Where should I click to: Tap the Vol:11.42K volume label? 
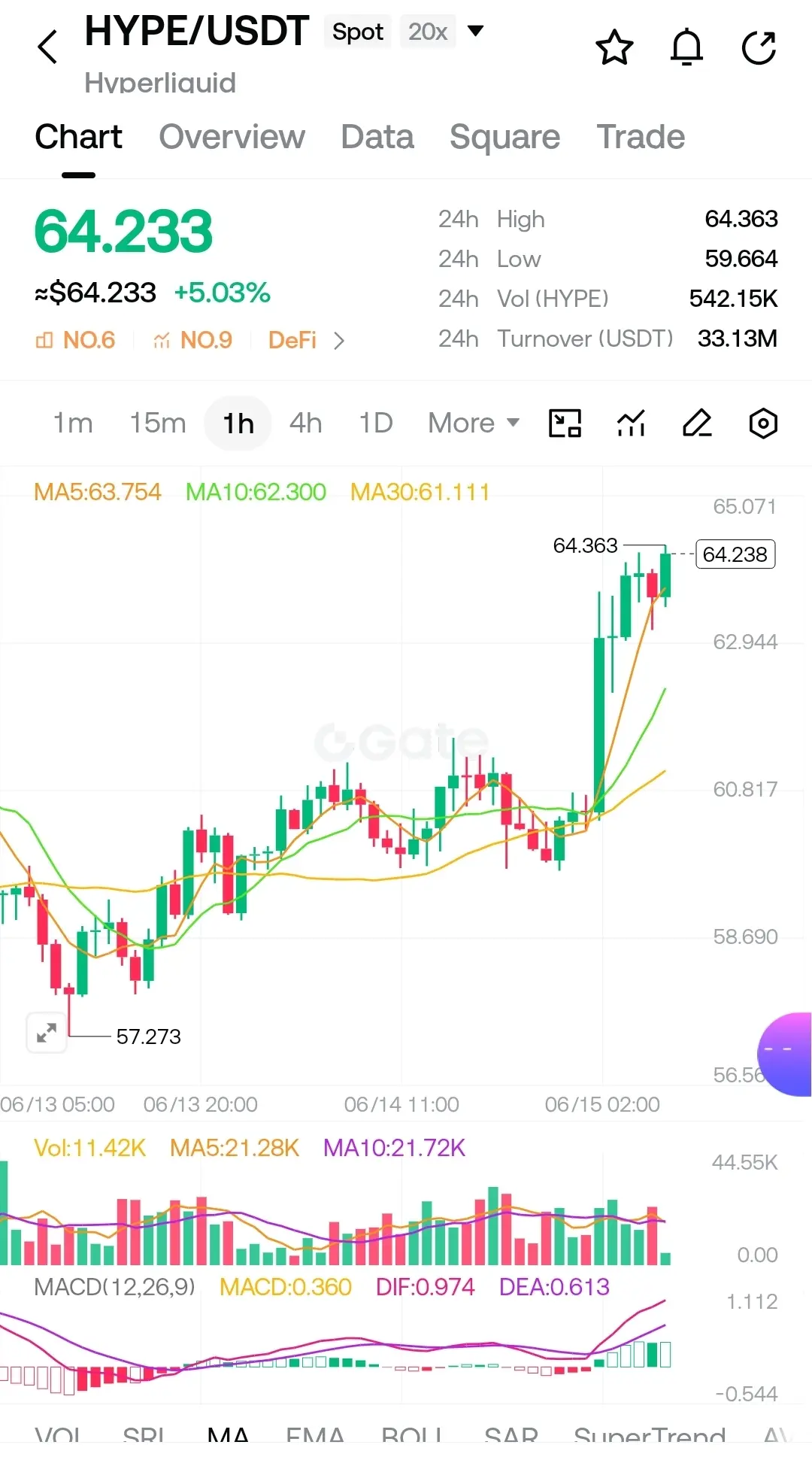click(89, 1148)
